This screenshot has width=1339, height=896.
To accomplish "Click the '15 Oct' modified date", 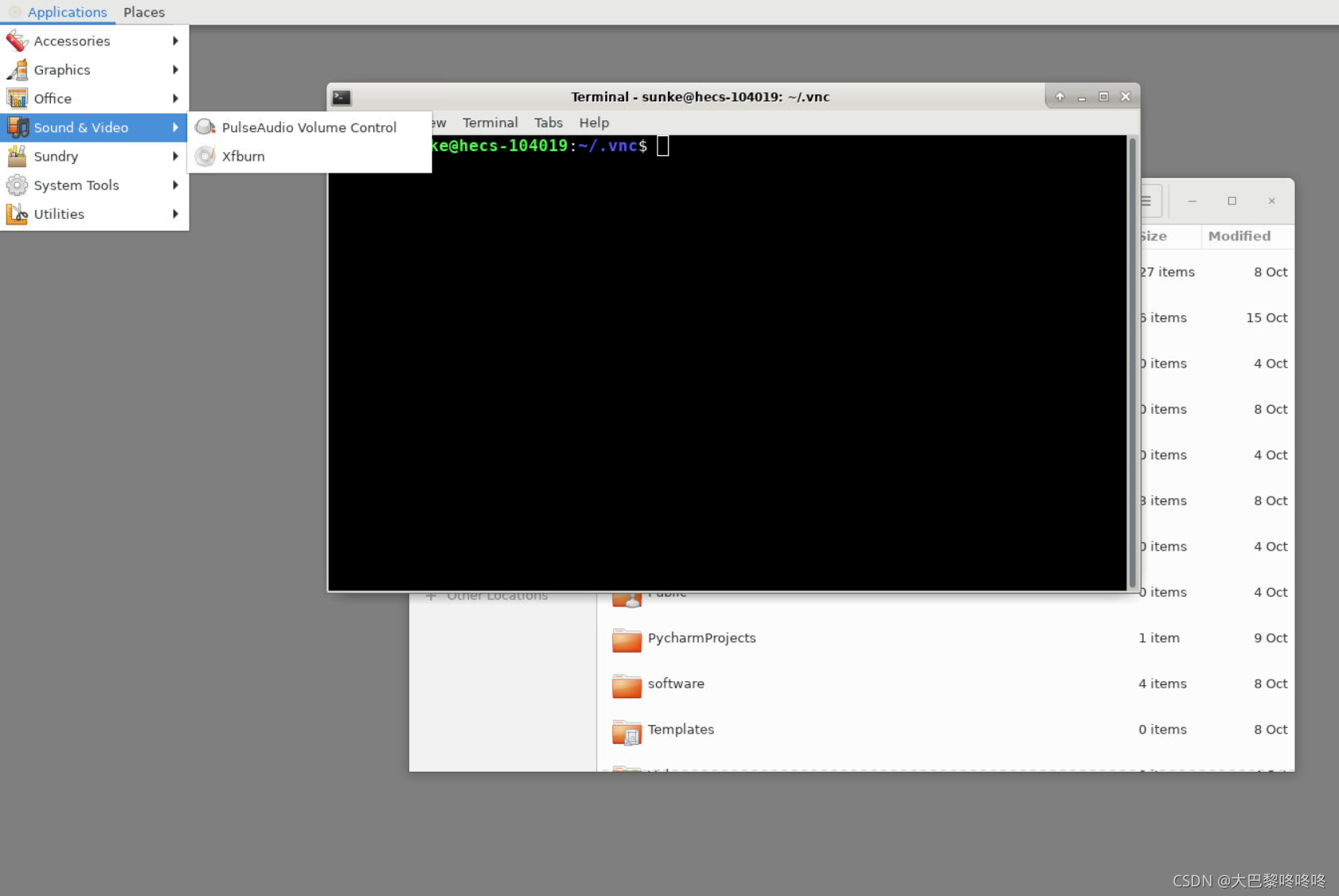I will click(x=1267, y=317).
